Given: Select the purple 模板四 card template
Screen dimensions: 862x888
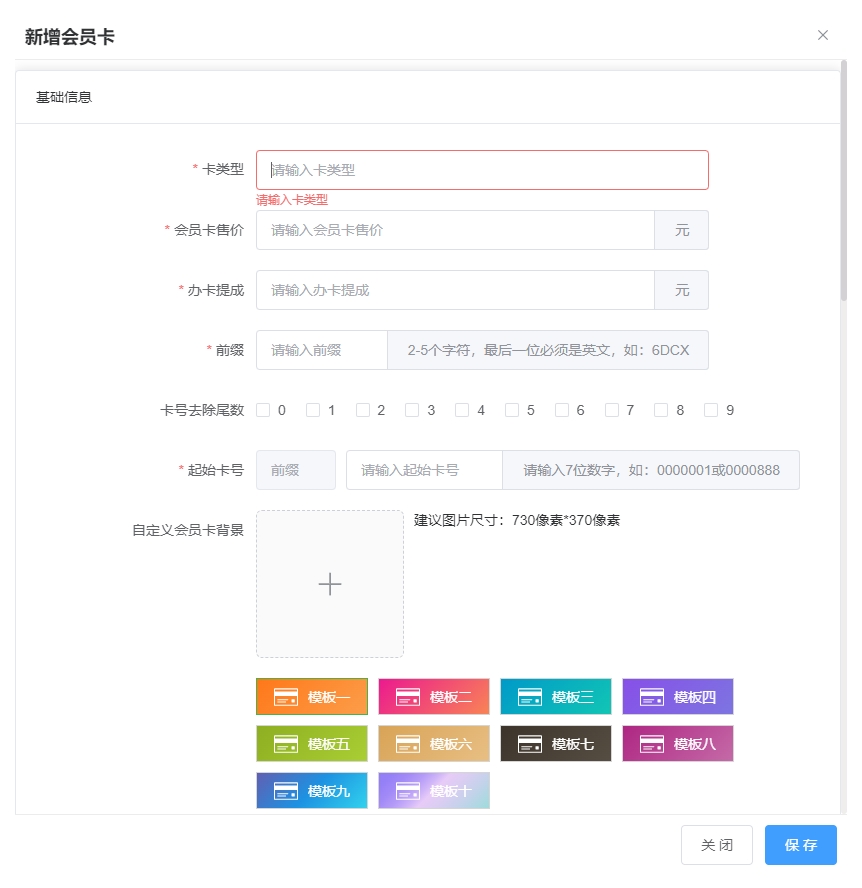Looking at the screenshot, I should [678, 697].
